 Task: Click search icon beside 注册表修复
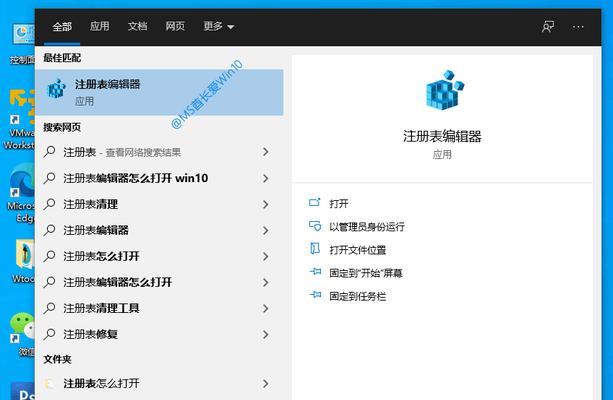click(x=50, y=334)
